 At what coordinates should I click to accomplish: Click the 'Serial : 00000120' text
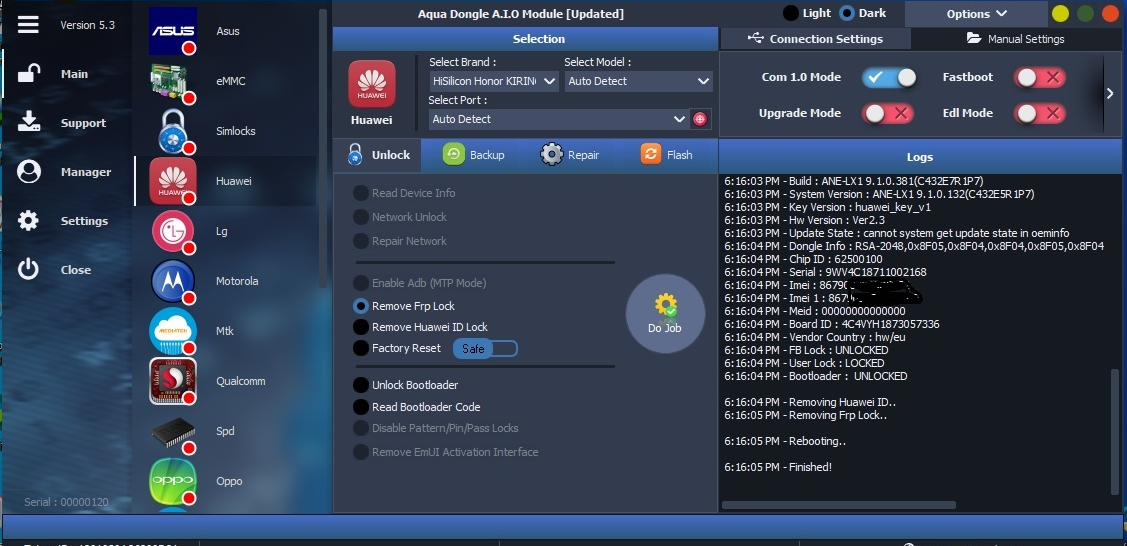coord(66,502)
